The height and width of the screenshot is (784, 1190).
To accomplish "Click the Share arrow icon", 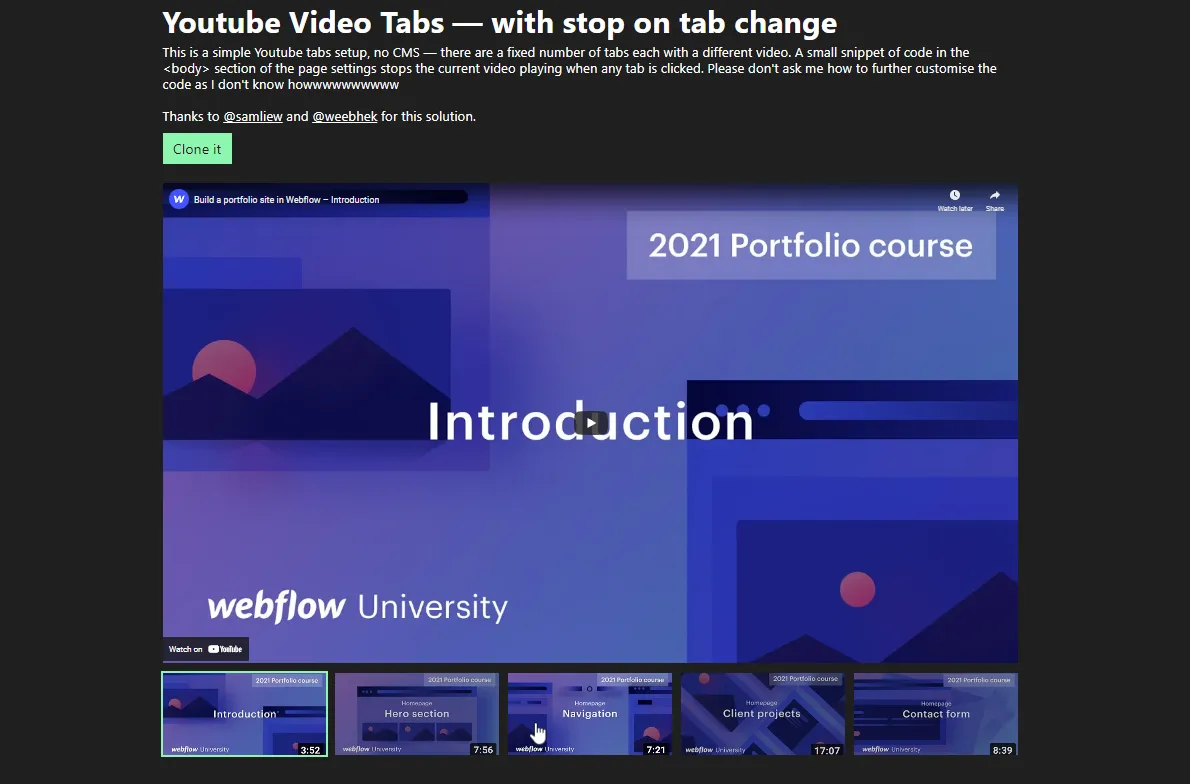I will coord(994,196).
